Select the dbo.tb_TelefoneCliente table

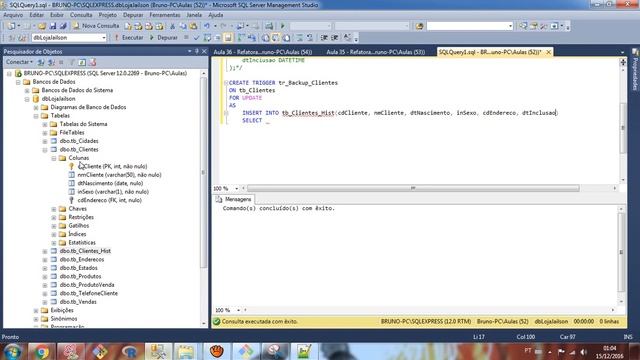click(89, 293)
